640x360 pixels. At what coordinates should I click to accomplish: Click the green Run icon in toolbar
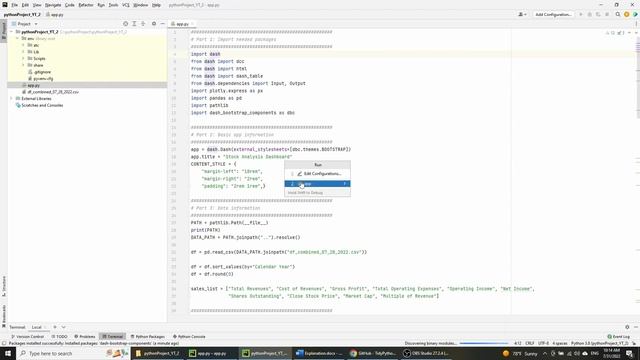(581, 14)
